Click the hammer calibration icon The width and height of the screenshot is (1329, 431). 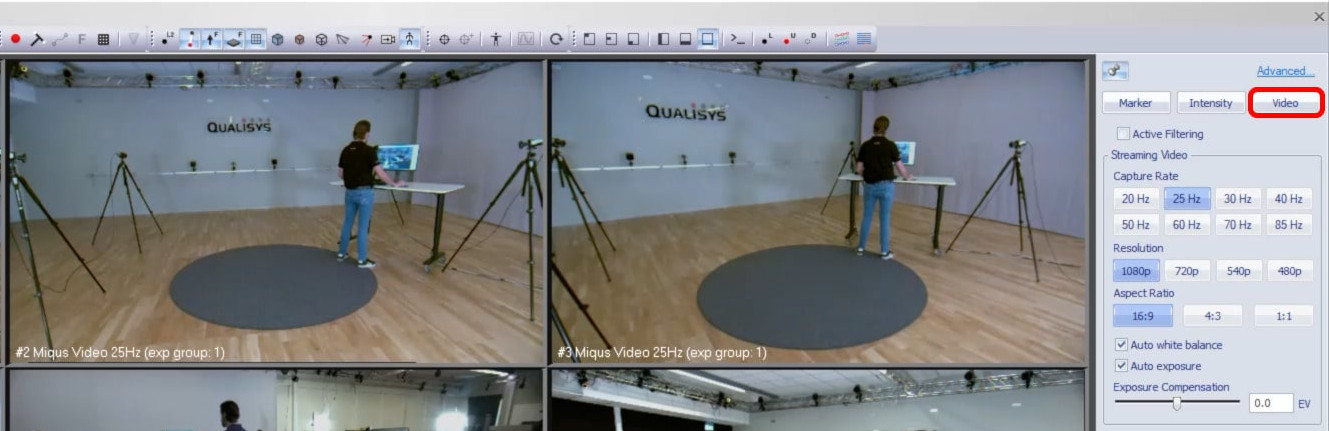[x=37, y=39]
